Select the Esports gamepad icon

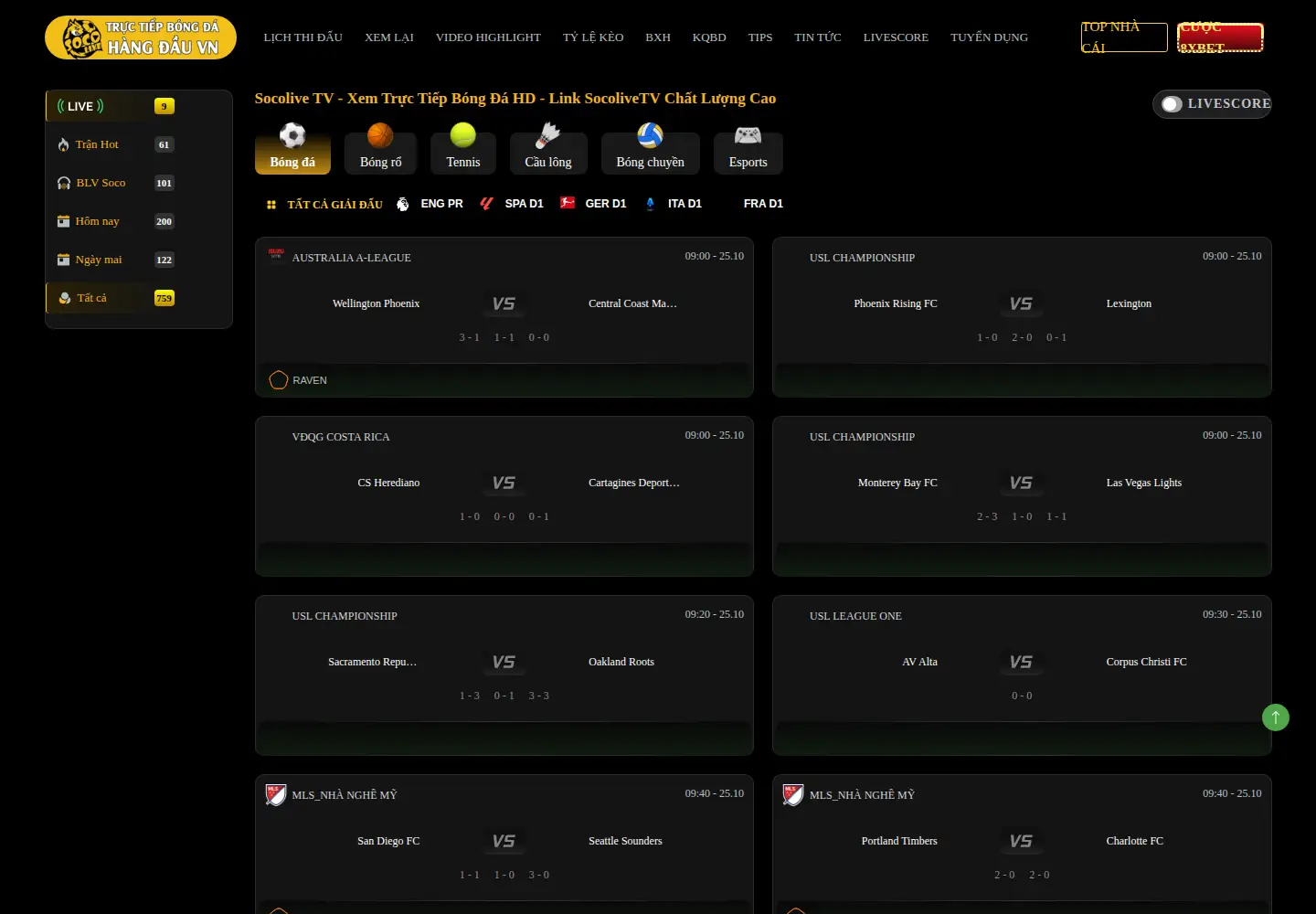748,136
